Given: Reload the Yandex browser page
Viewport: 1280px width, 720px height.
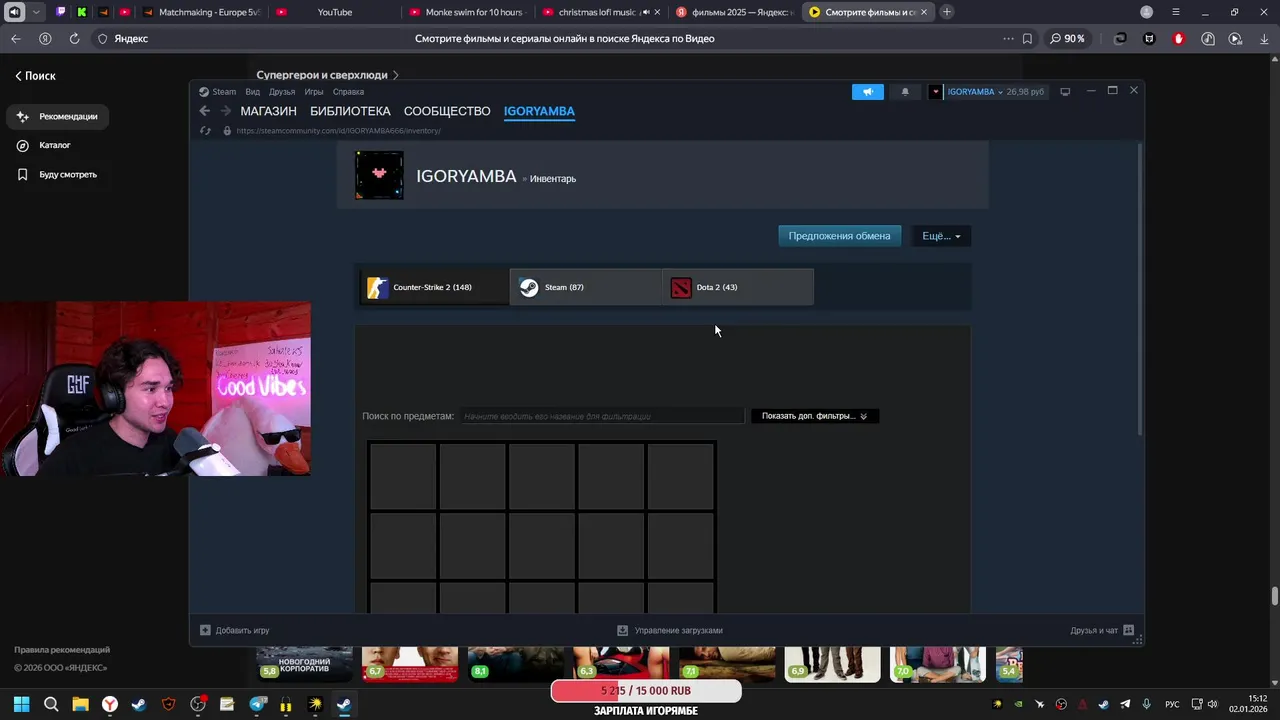Looking at the screenshot, I should 74,39.
